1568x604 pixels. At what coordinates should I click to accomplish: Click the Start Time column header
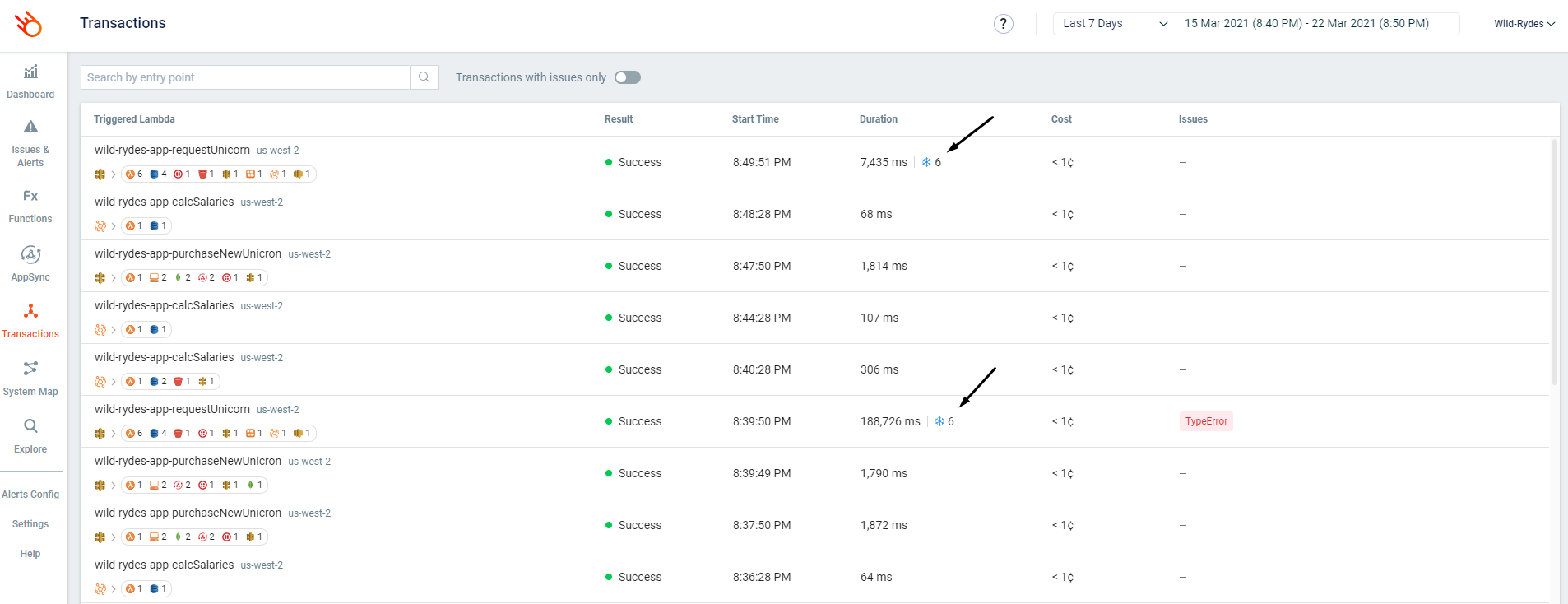tap(755, 119)
